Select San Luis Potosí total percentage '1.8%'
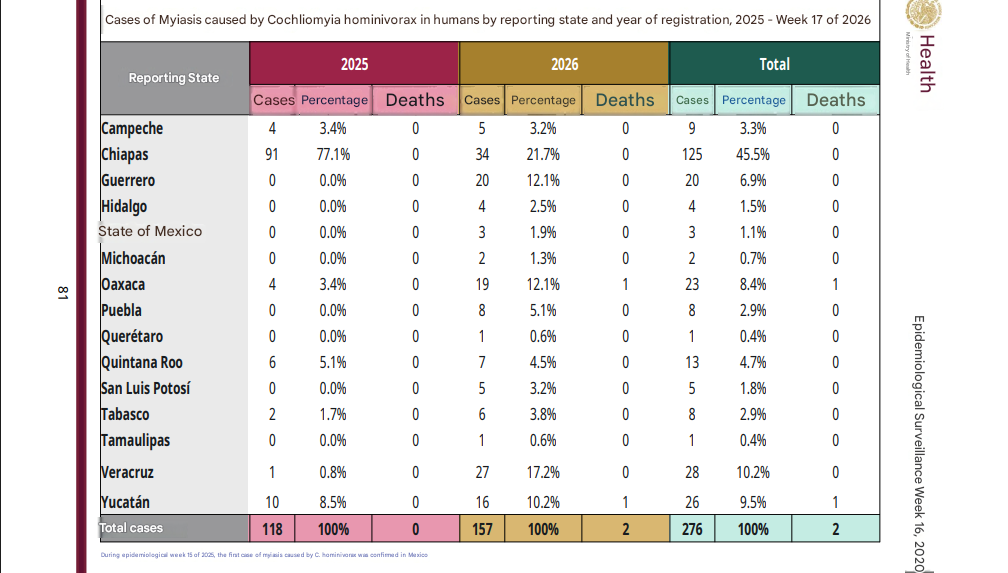Image resolution: width=1008 pixels, height=573 pixels. pos(753,388)
